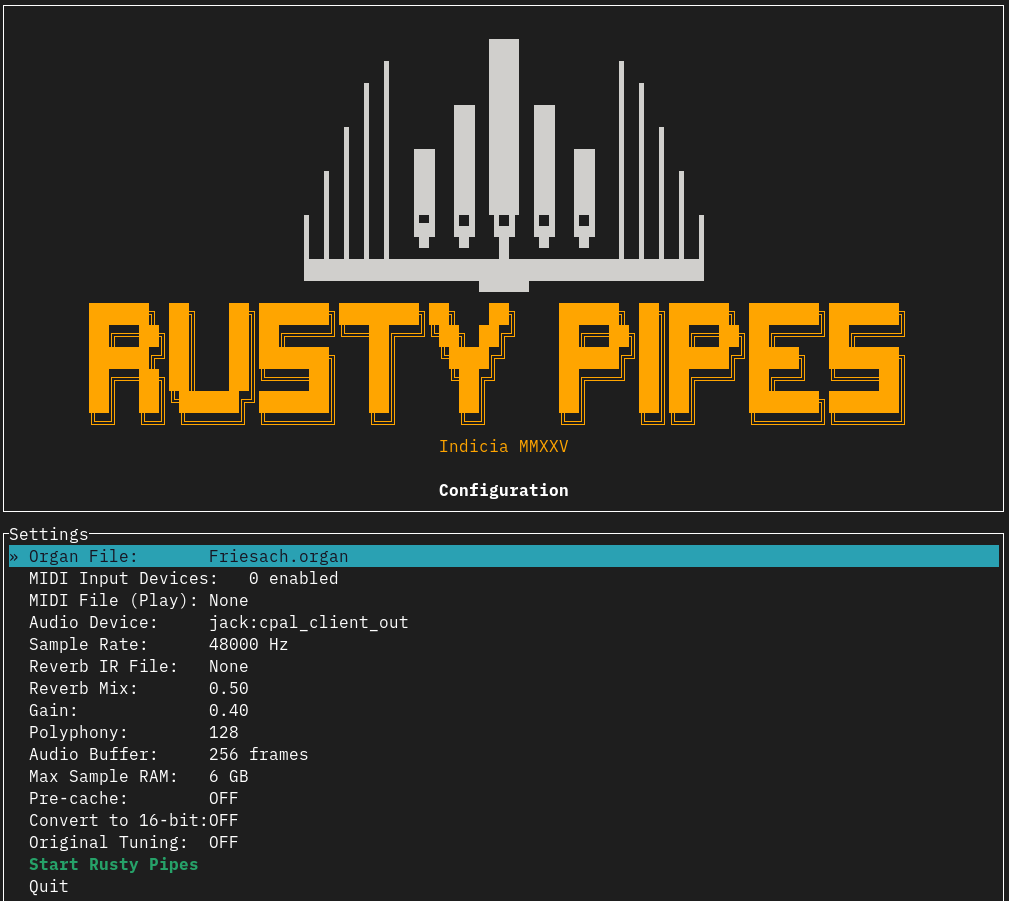Select the Audio Buffer setting row
Image resolution: width=1009 pixels, height=901 pixels.
[x=504, y=754]
